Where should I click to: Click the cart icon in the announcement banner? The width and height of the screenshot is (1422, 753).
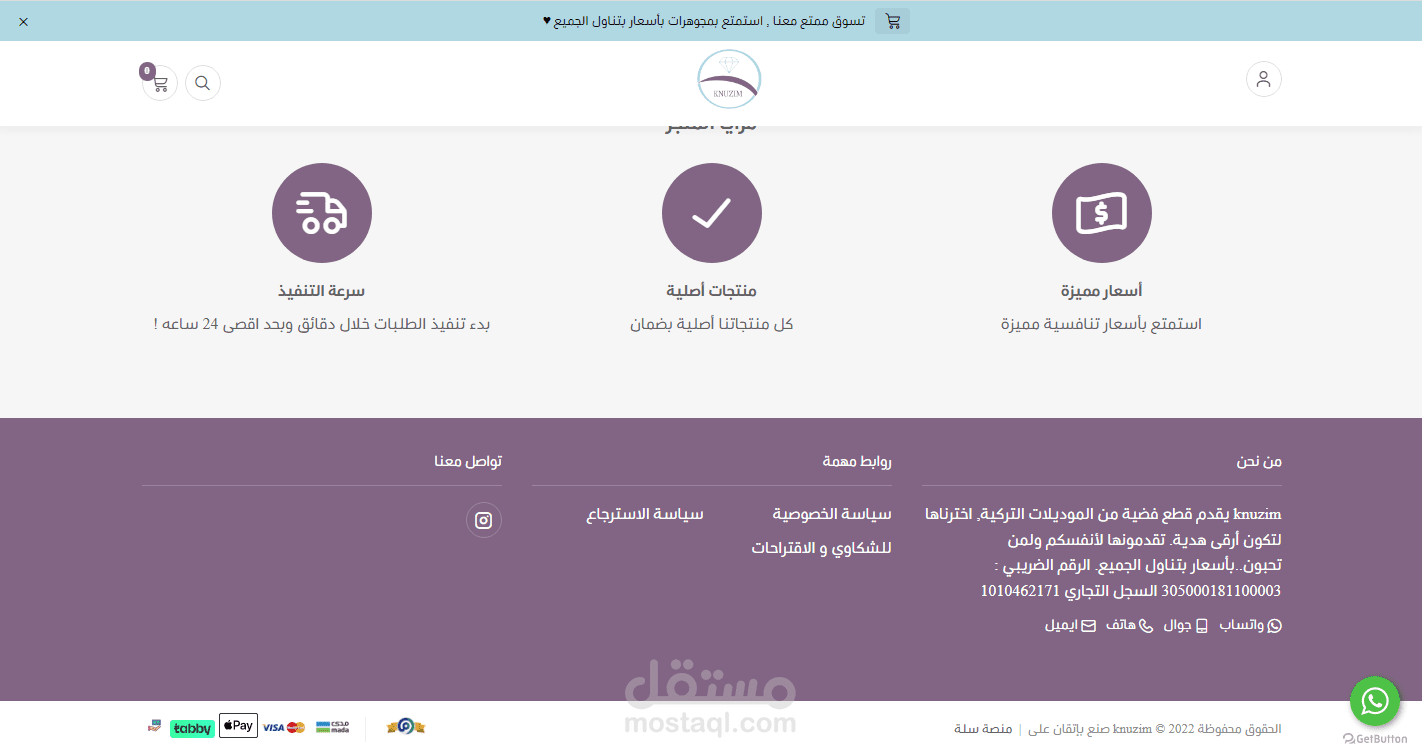(892, 21)
